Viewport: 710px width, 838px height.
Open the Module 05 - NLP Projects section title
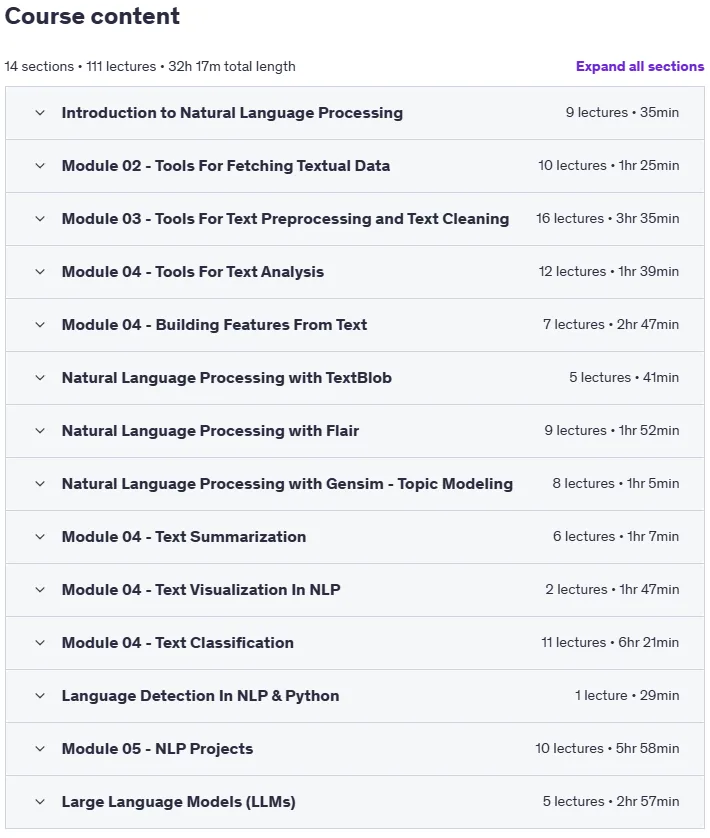pyautogui.click(x=157, y=749)
